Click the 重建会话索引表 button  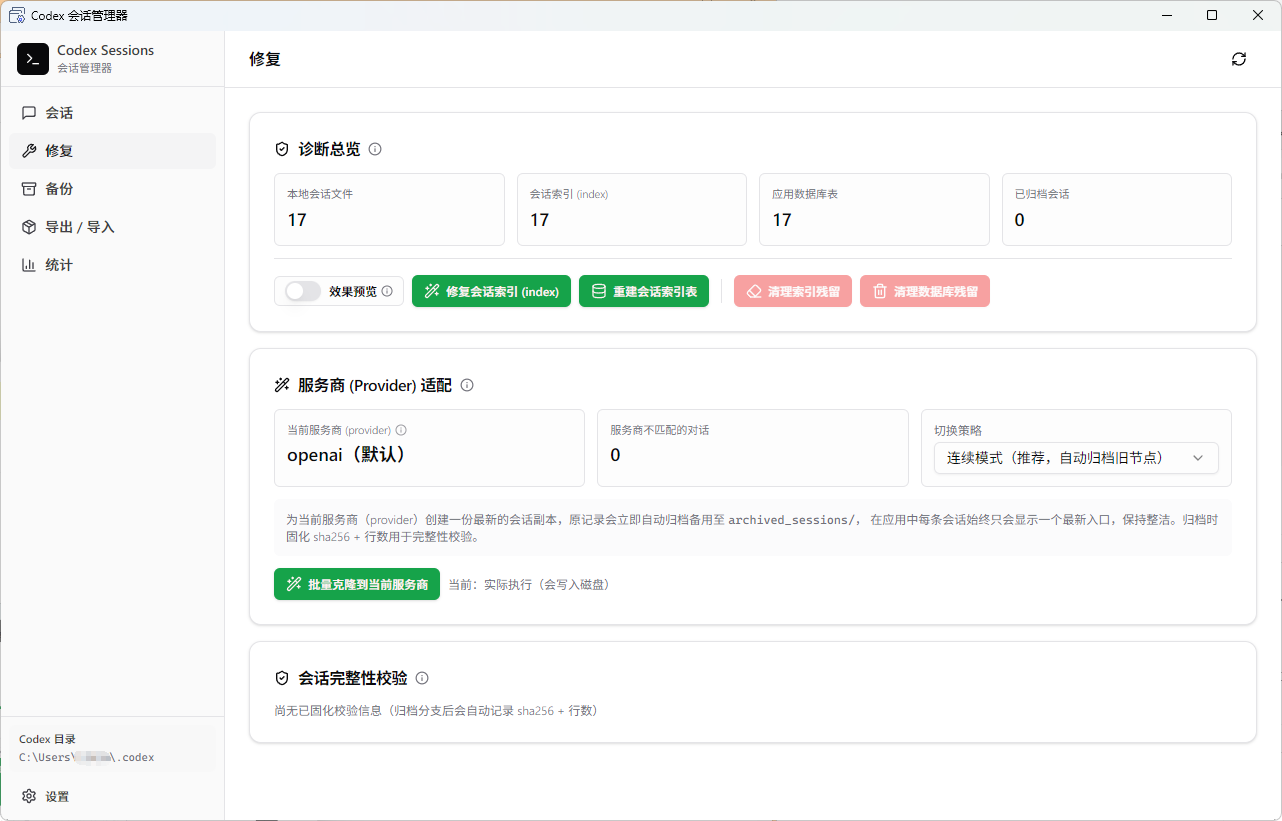[644, 291]
